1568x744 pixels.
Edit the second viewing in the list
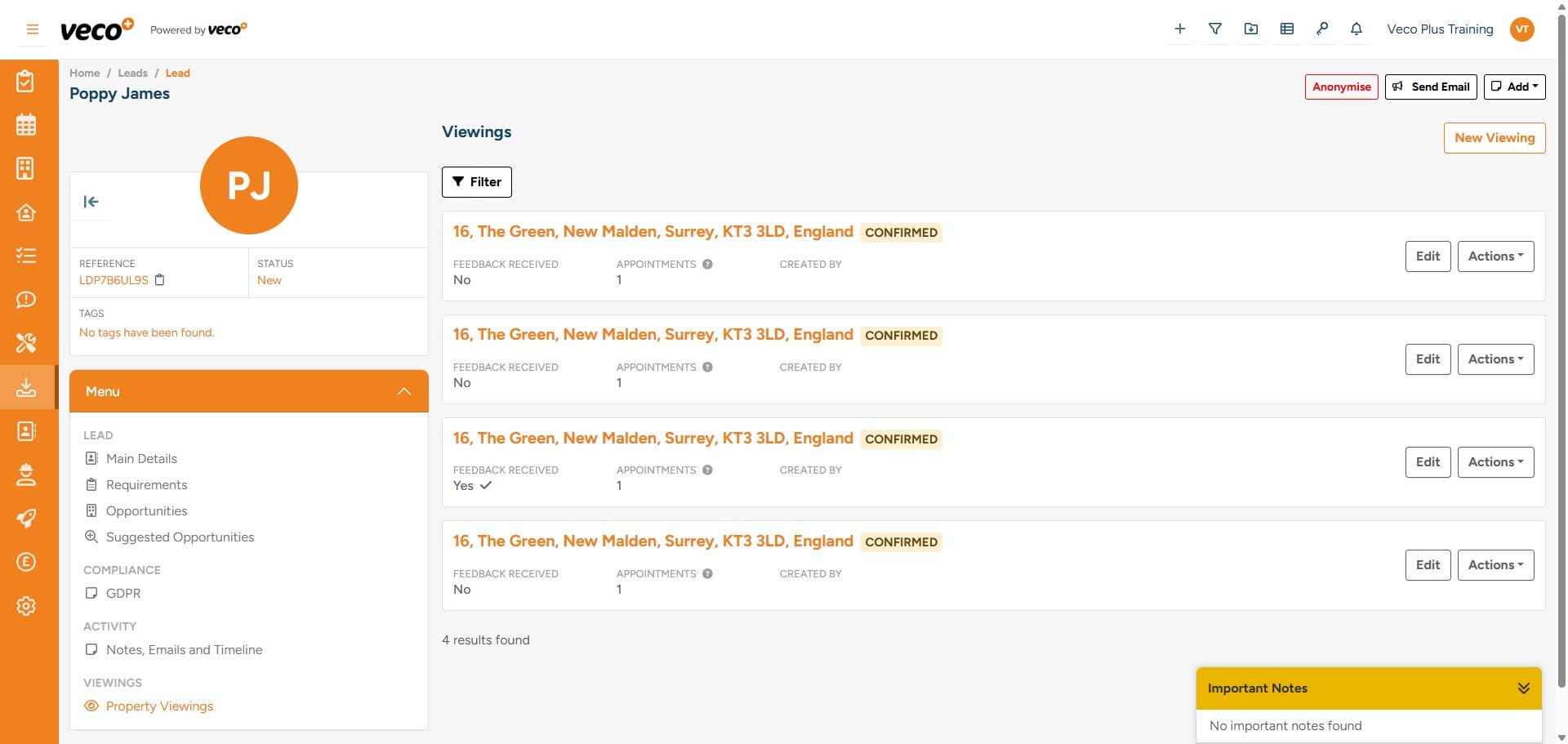pyautogui.click(x=1428, y=359)
